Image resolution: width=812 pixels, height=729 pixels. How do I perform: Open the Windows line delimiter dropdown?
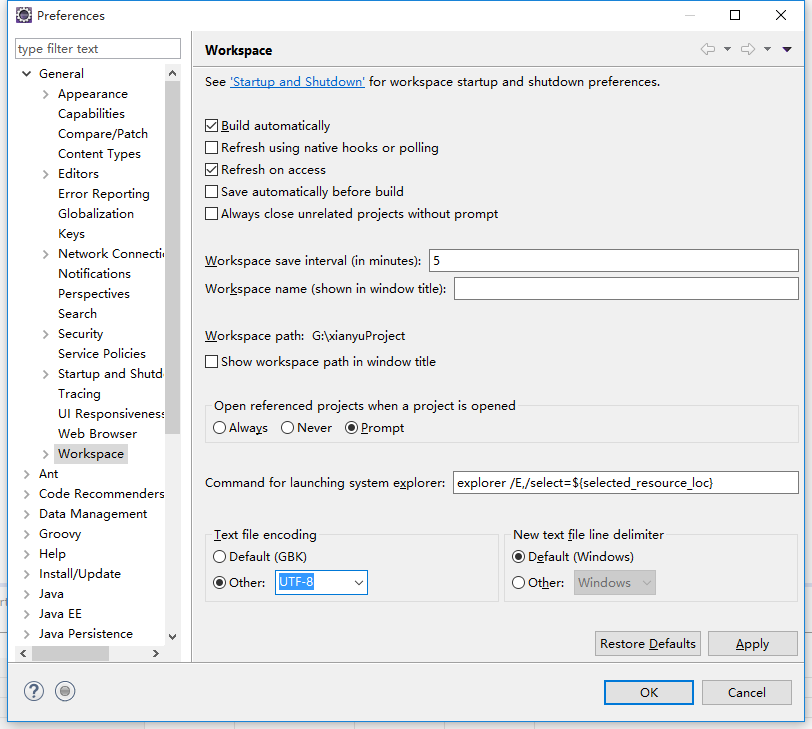point(615,582)
